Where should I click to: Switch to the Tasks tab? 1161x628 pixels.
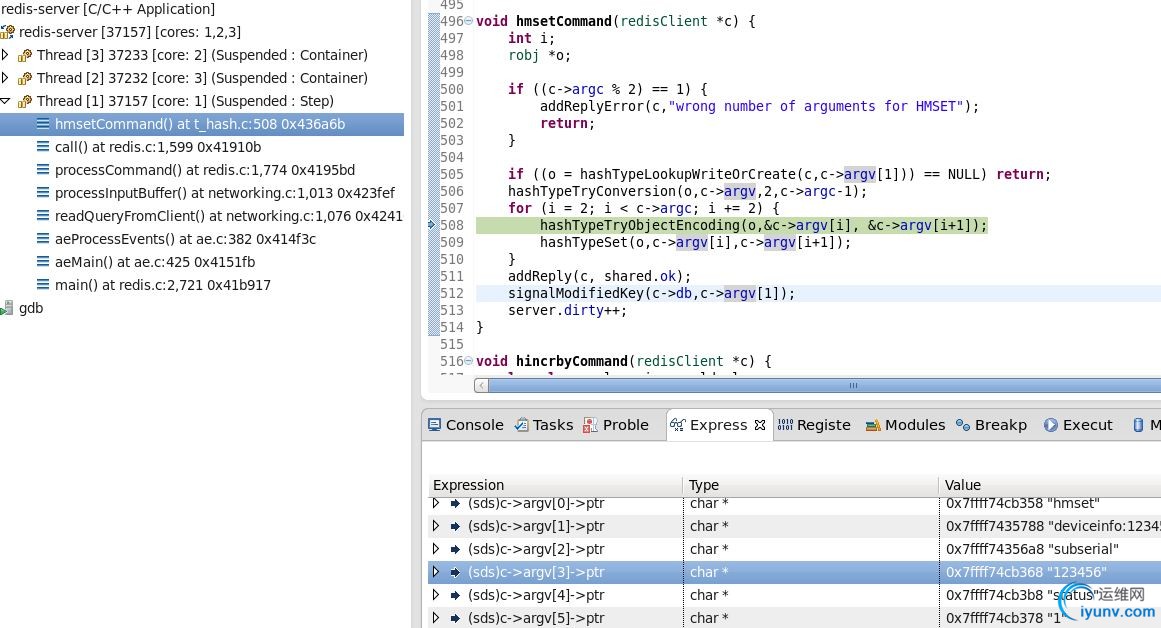pyautogui.click(x=544, y=425)
